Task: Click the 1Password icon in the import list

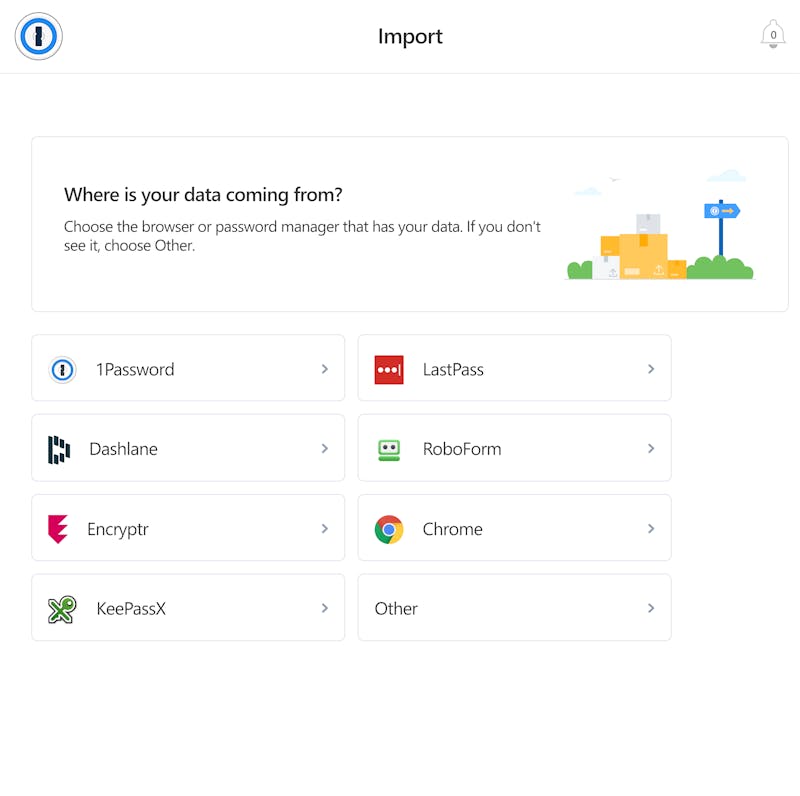Action: 62,369
